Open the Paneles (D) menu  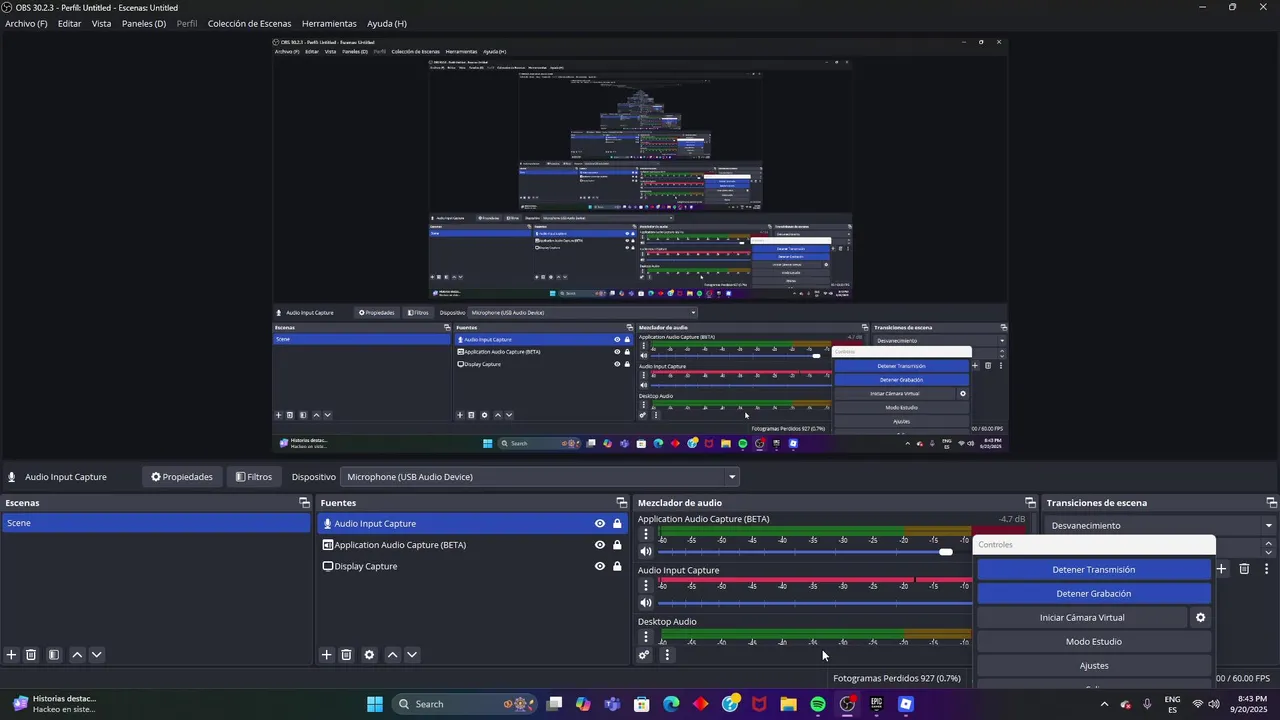pos(144,23)
